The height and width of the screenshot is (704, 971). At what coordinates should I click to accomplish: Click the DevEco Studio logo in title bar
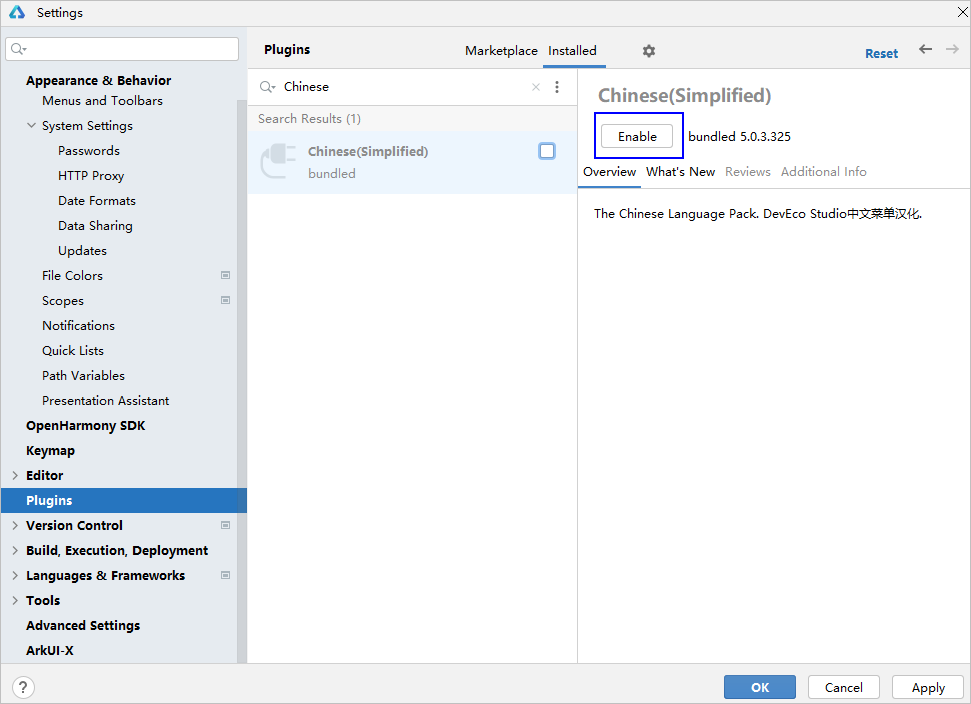coord(17,12)
